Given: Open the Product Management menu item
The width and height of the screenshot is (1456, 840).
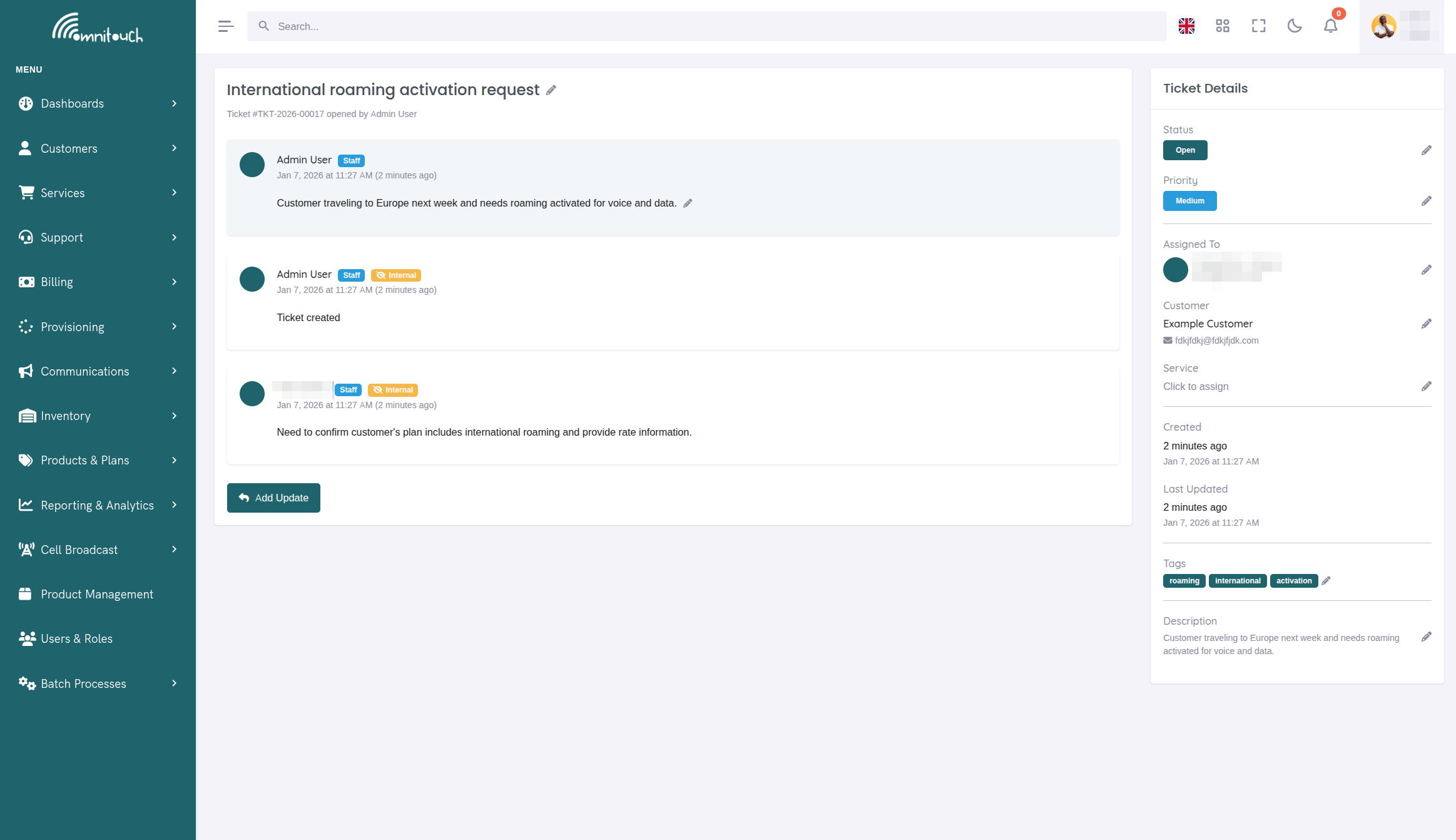Looking at the screenshot, I should point(98,595).
